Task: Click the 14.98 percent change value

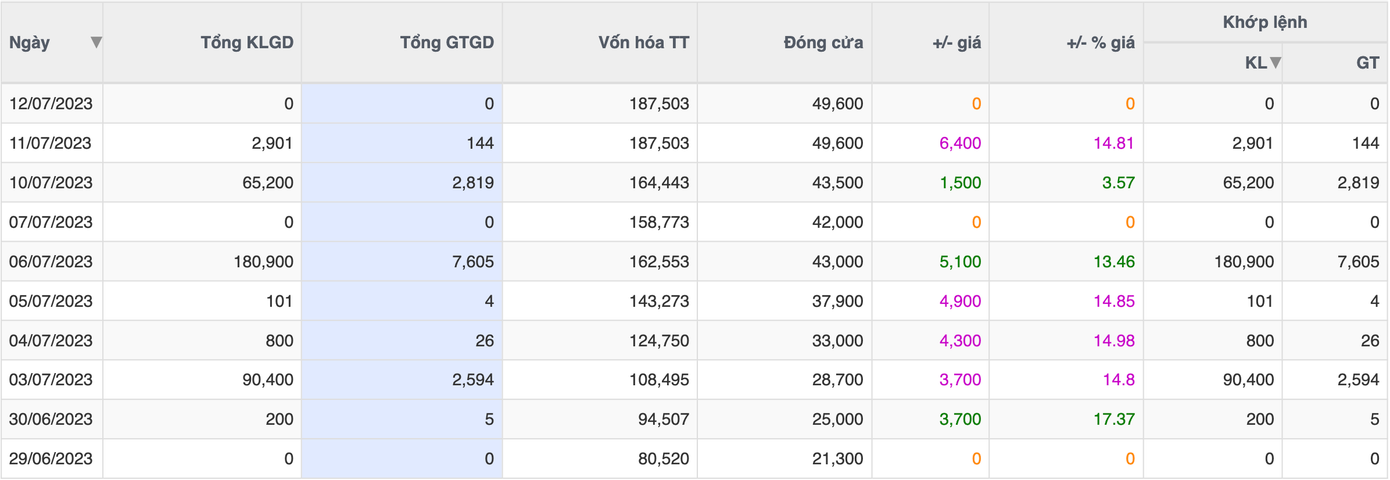Action: coord(1114,340)
